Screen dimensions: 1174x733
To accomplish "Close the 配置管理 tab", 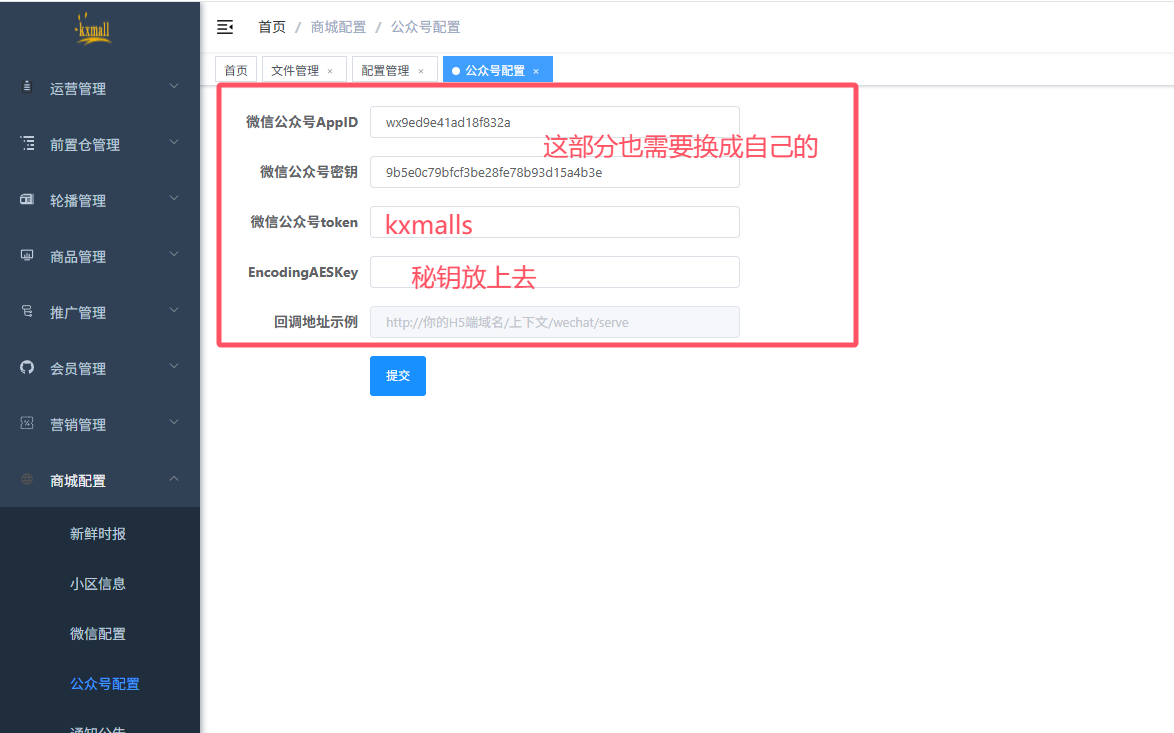I will point(421,71).
